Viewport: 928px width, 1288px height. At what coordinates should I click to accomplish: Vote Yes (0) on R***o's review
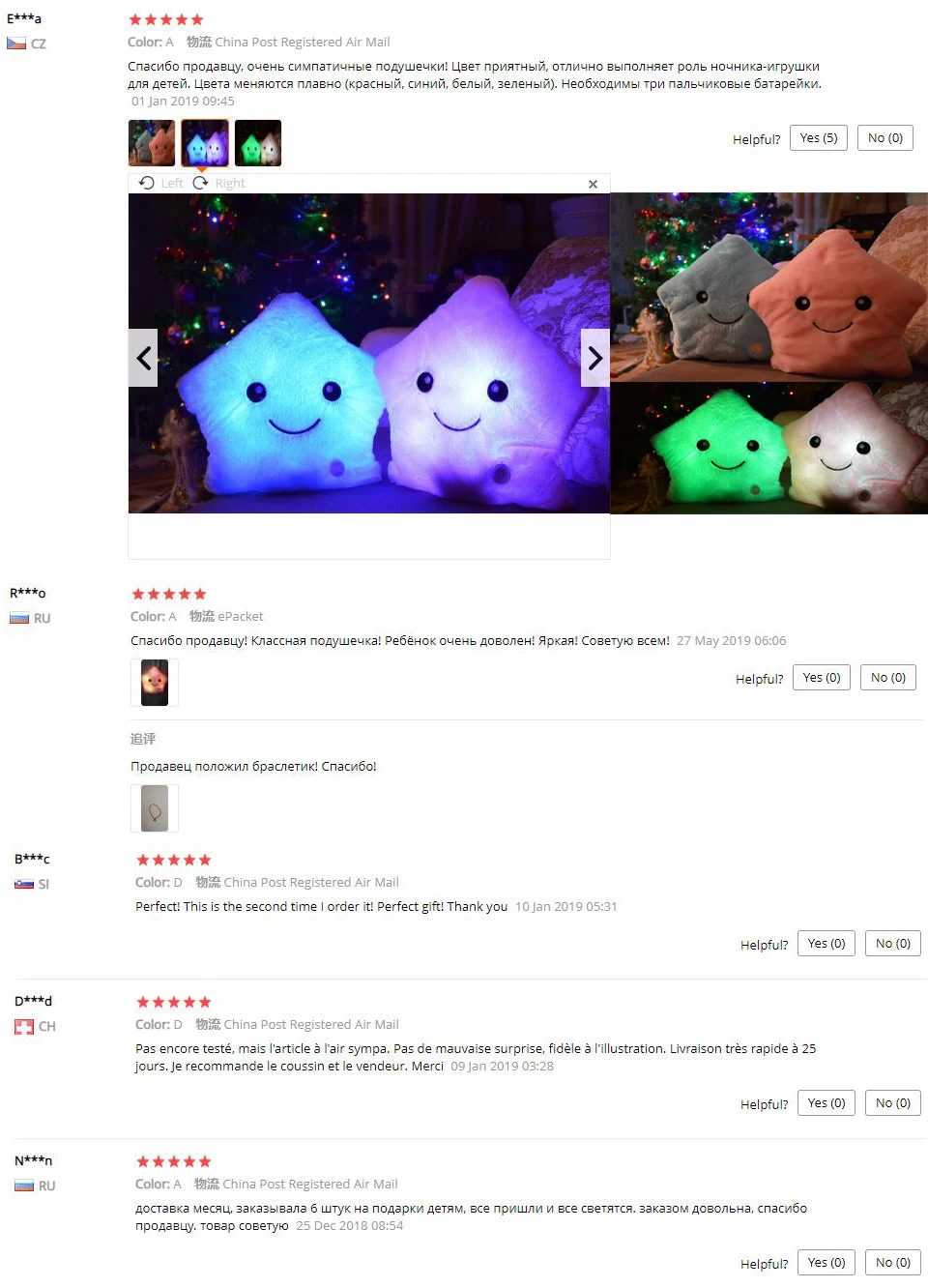pyautogui.click(x=822, y=678)
